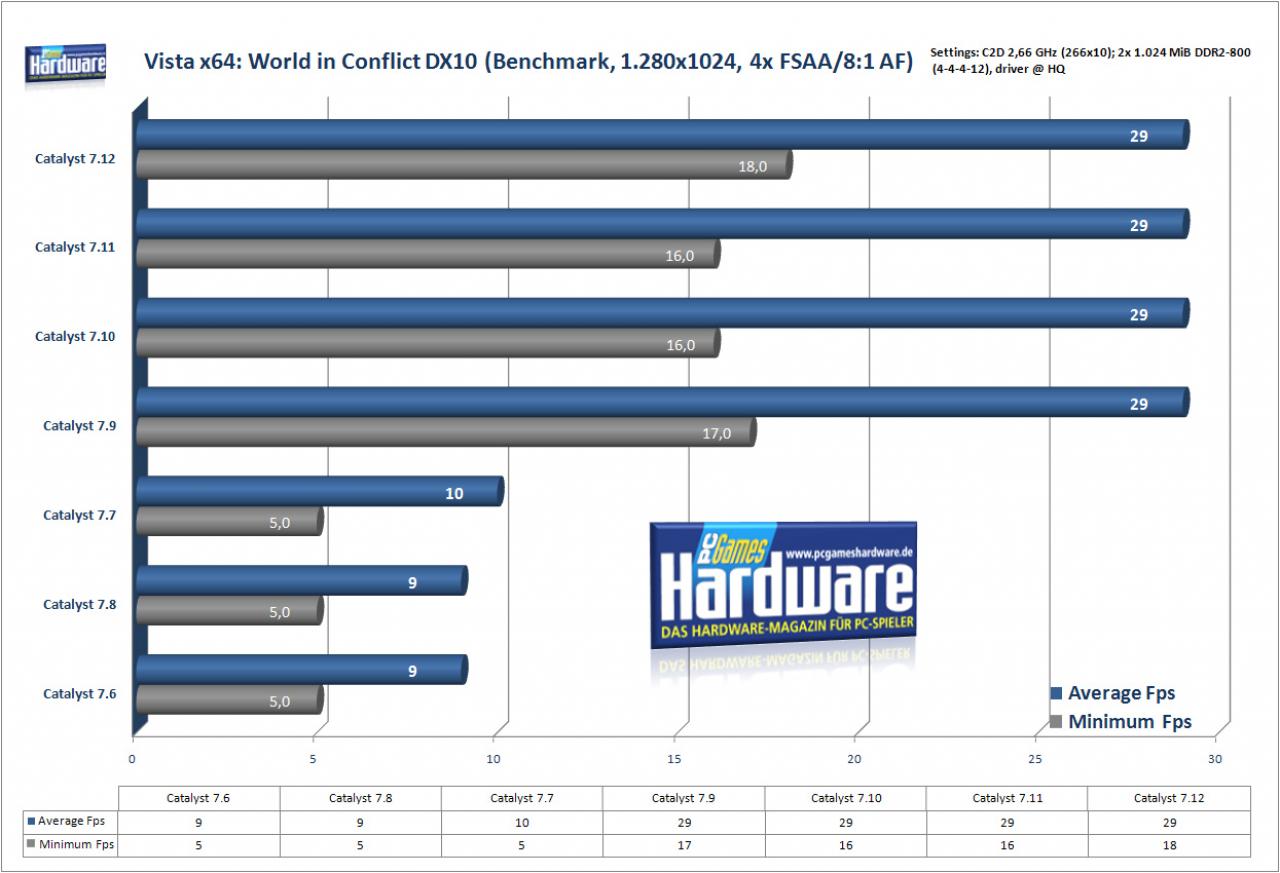
Task: Click the table's Average Fps cell for Catalyst 7.9
Action: (684, 822)
